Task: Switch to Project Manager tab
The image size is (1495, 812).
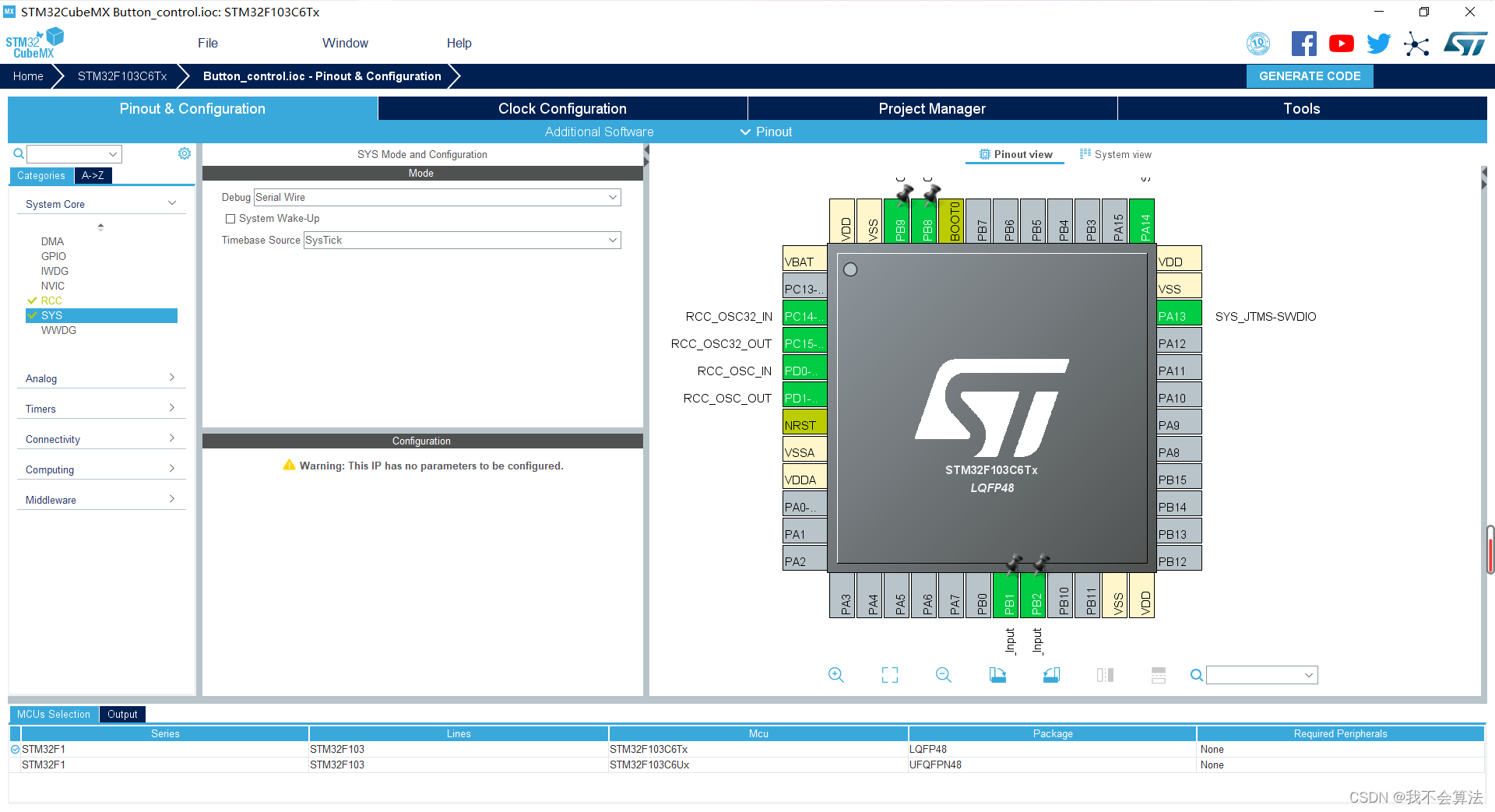Action: click(932, 108)
